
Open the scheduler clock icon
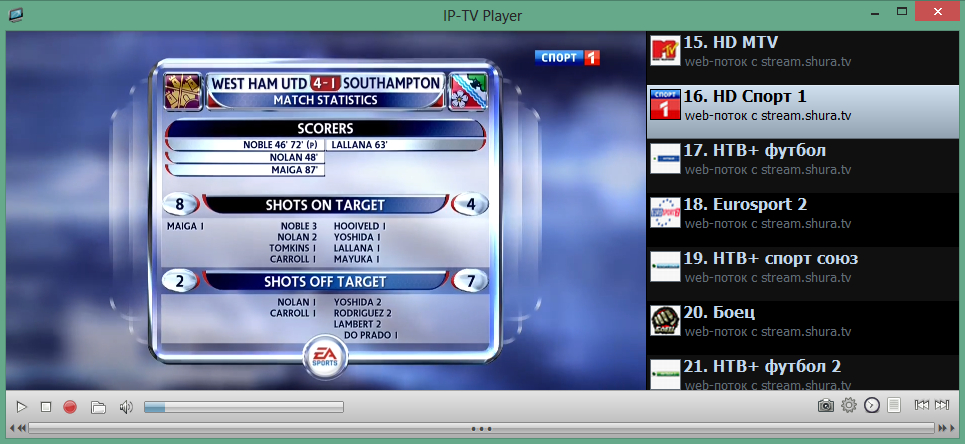coord(872,405)
